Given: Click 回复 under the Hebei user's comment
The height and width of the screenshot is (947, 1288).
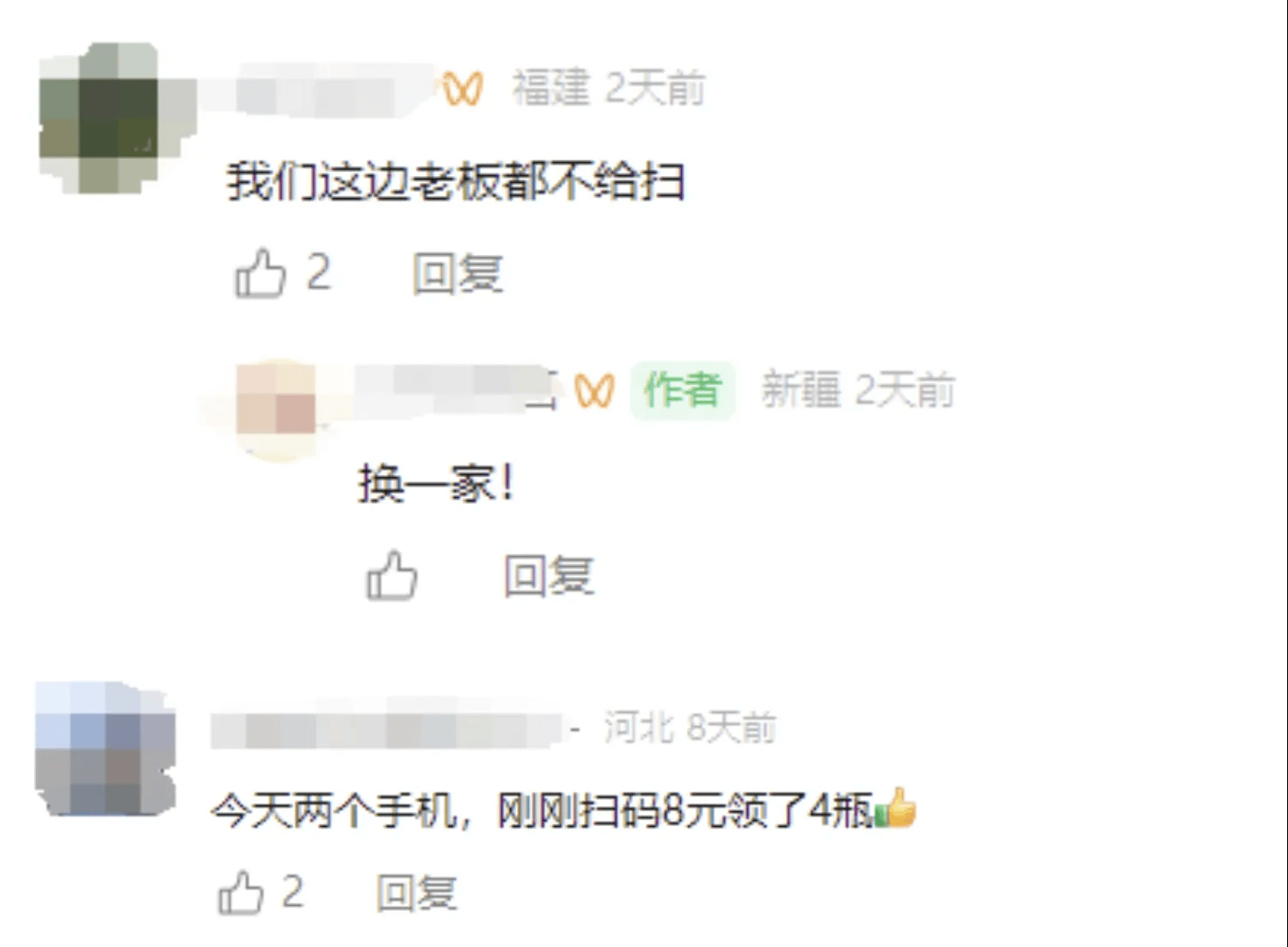Looking at the screenshot, I should point(416,892).
